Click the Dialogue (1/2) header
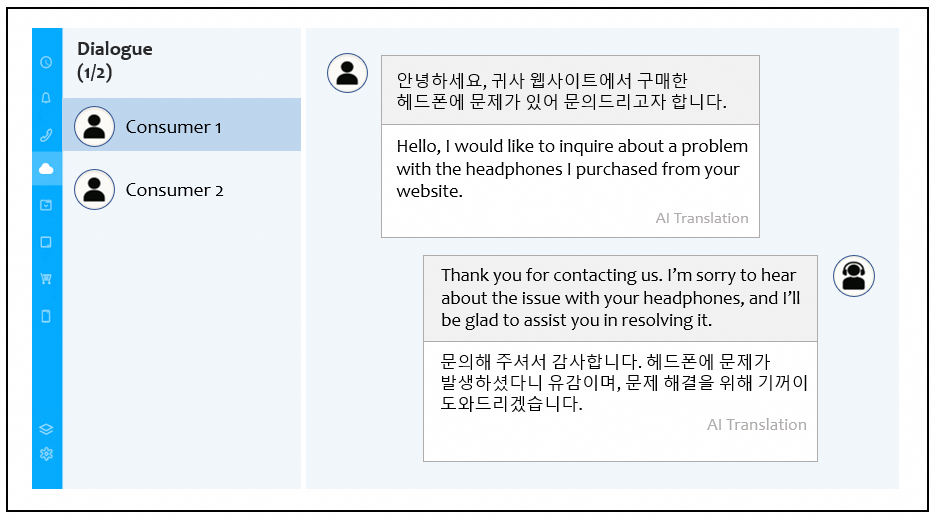The height and width of the screenshot is (520, 936). pos(115,60)
